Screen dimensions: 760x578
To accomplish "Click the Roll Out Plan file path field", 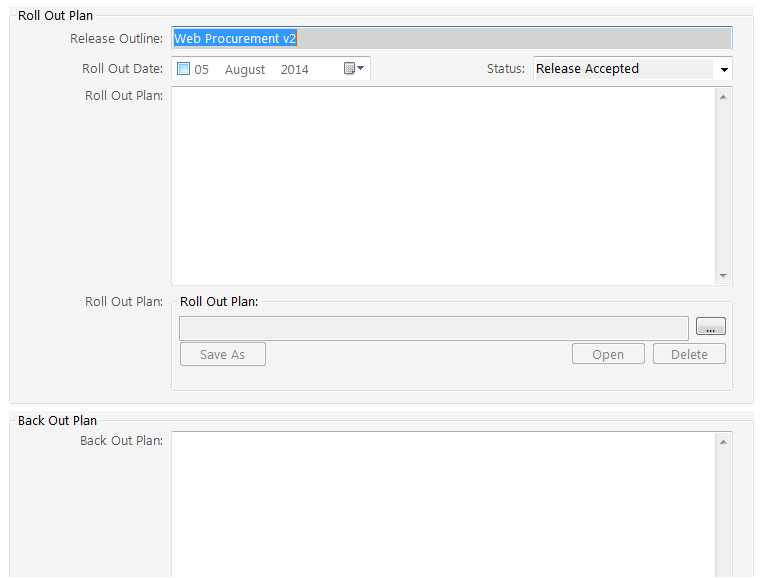I will [434, 328].
